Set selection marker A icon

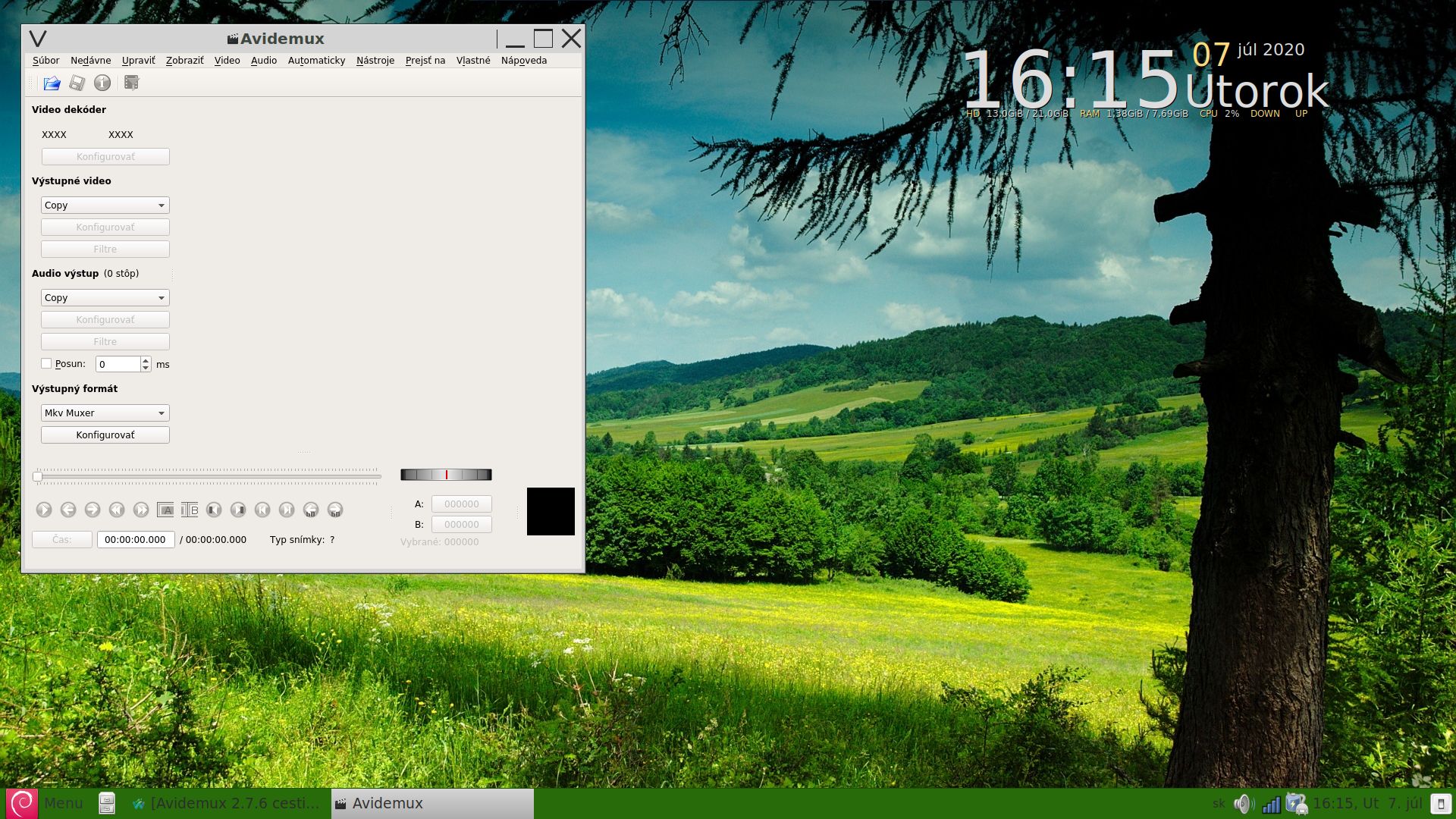pyautogui.click(x=165, y=510)
